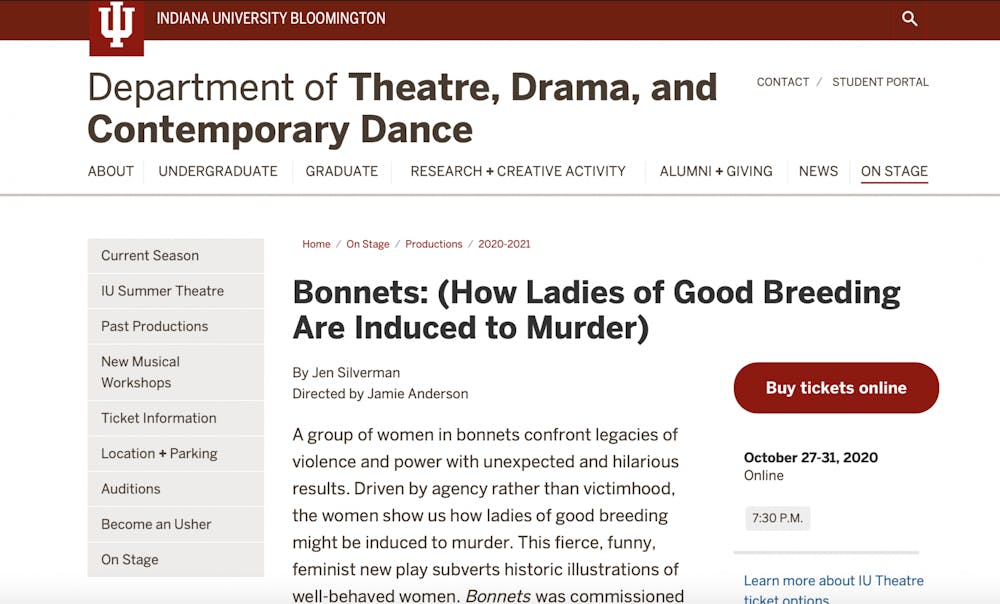Click the Home breadcrumb

(x=316, y=244)
